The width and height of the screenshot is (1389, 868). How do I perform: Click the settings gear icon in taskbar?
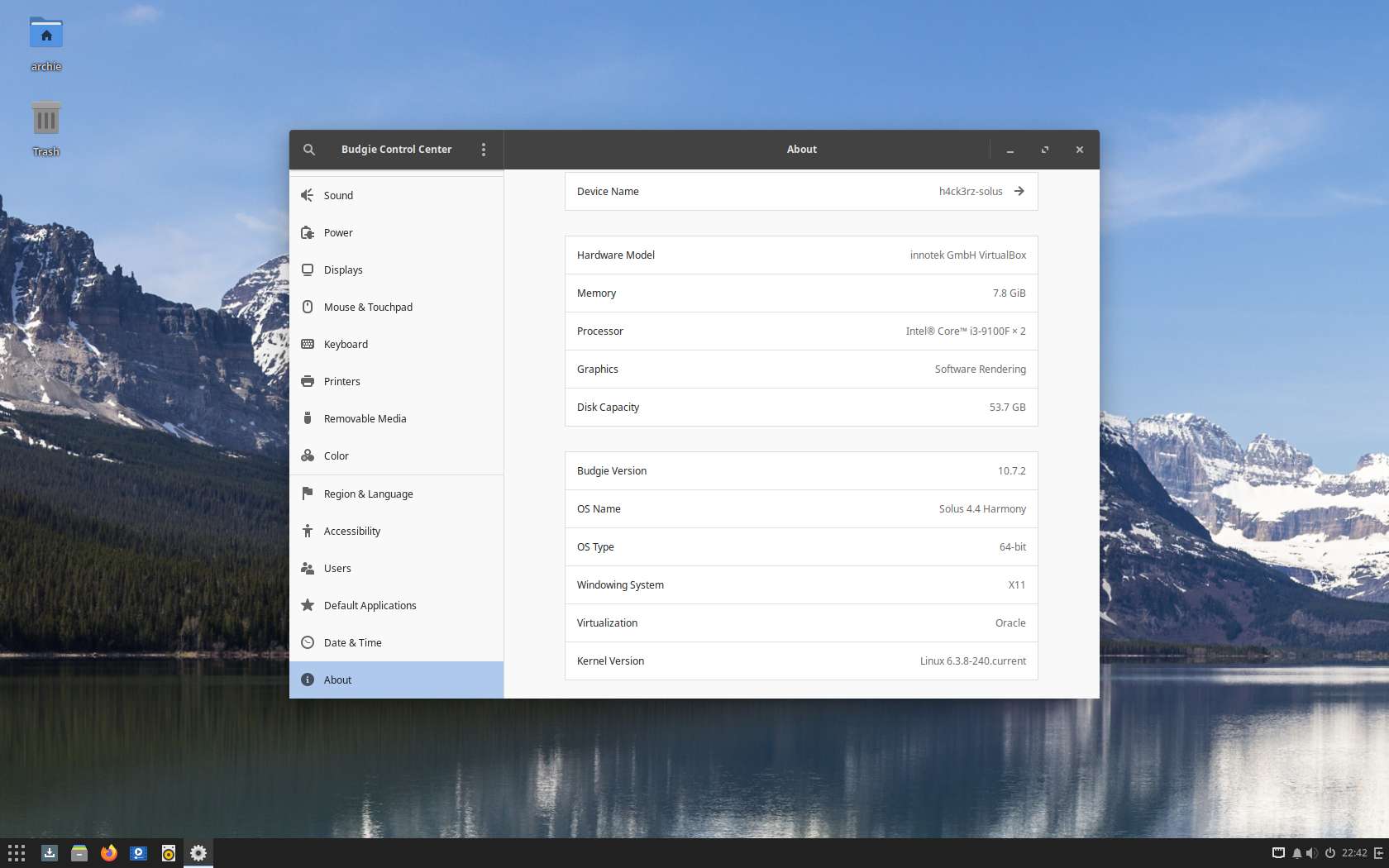point(198,853)
